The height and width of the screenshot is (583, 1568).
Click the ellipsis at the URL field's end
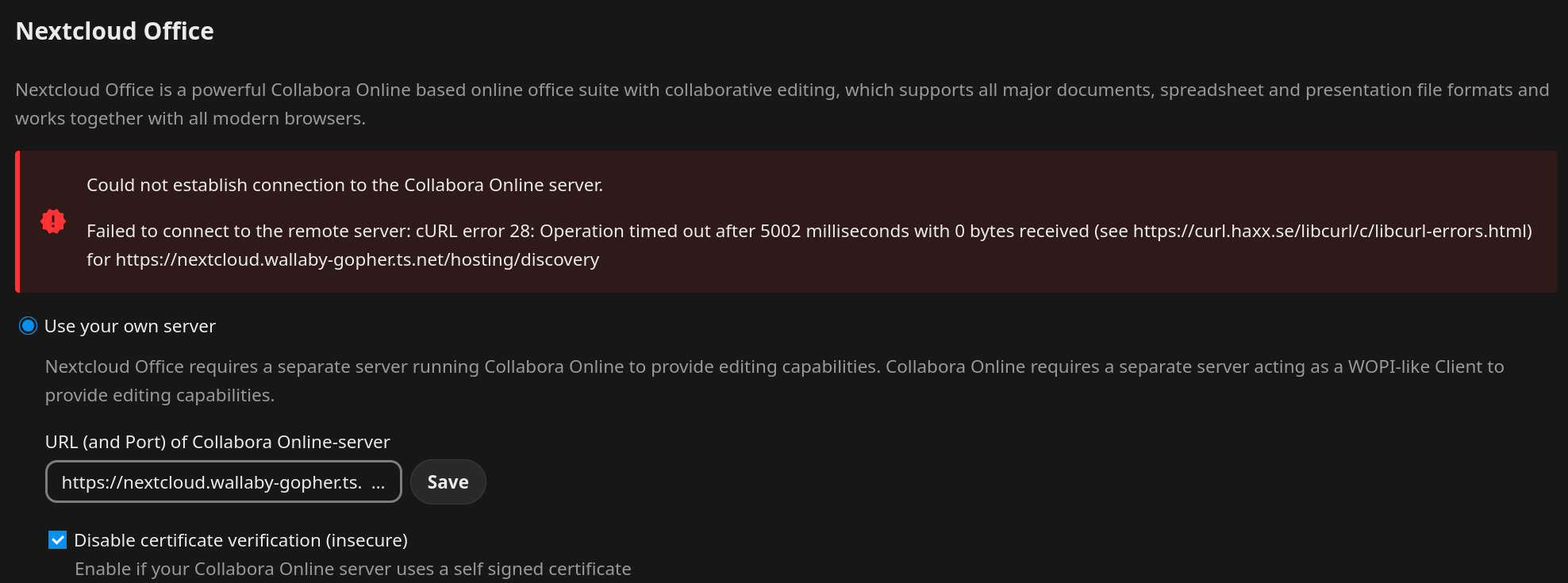379,482
